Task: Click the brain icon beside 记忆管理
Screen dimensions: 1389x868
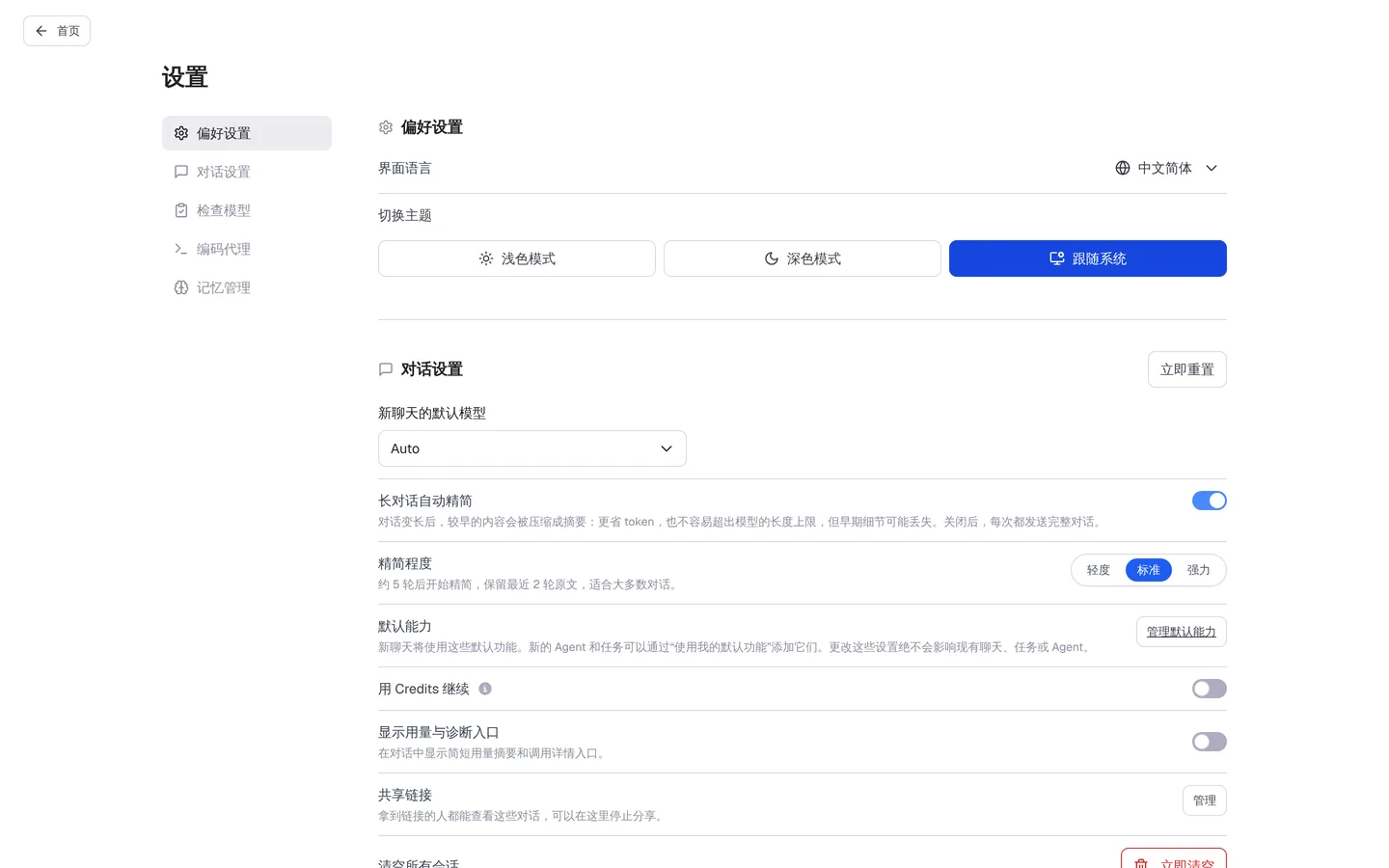Action: point(181,287)
